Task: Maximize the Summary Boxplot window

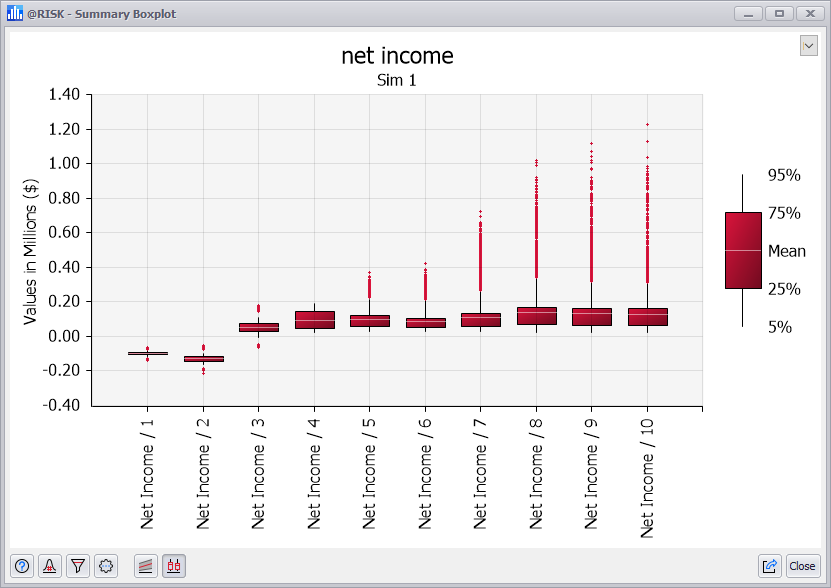Action: tap(778, 13)
